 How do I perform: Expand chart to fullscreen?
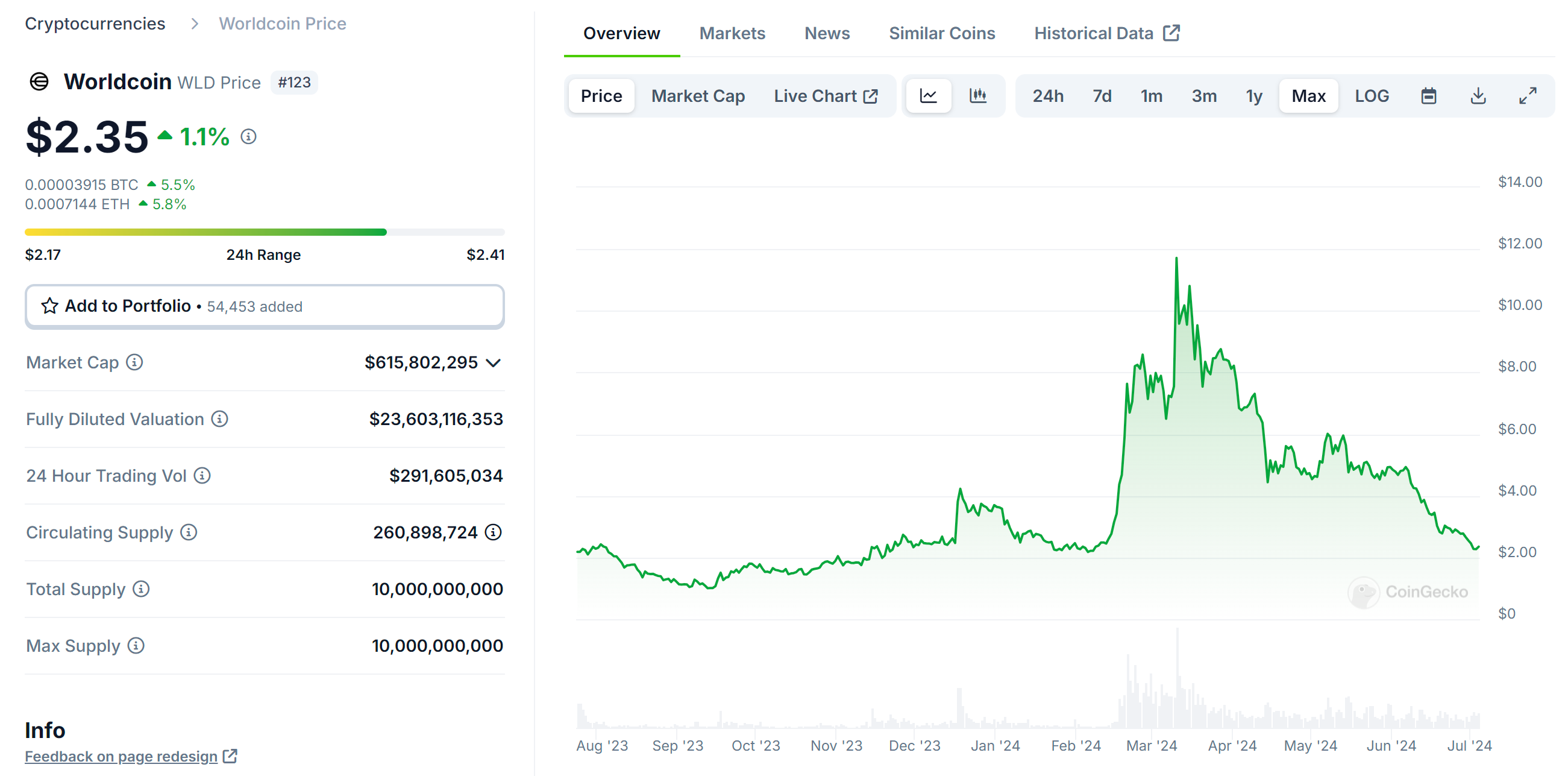click(1527, 96)
